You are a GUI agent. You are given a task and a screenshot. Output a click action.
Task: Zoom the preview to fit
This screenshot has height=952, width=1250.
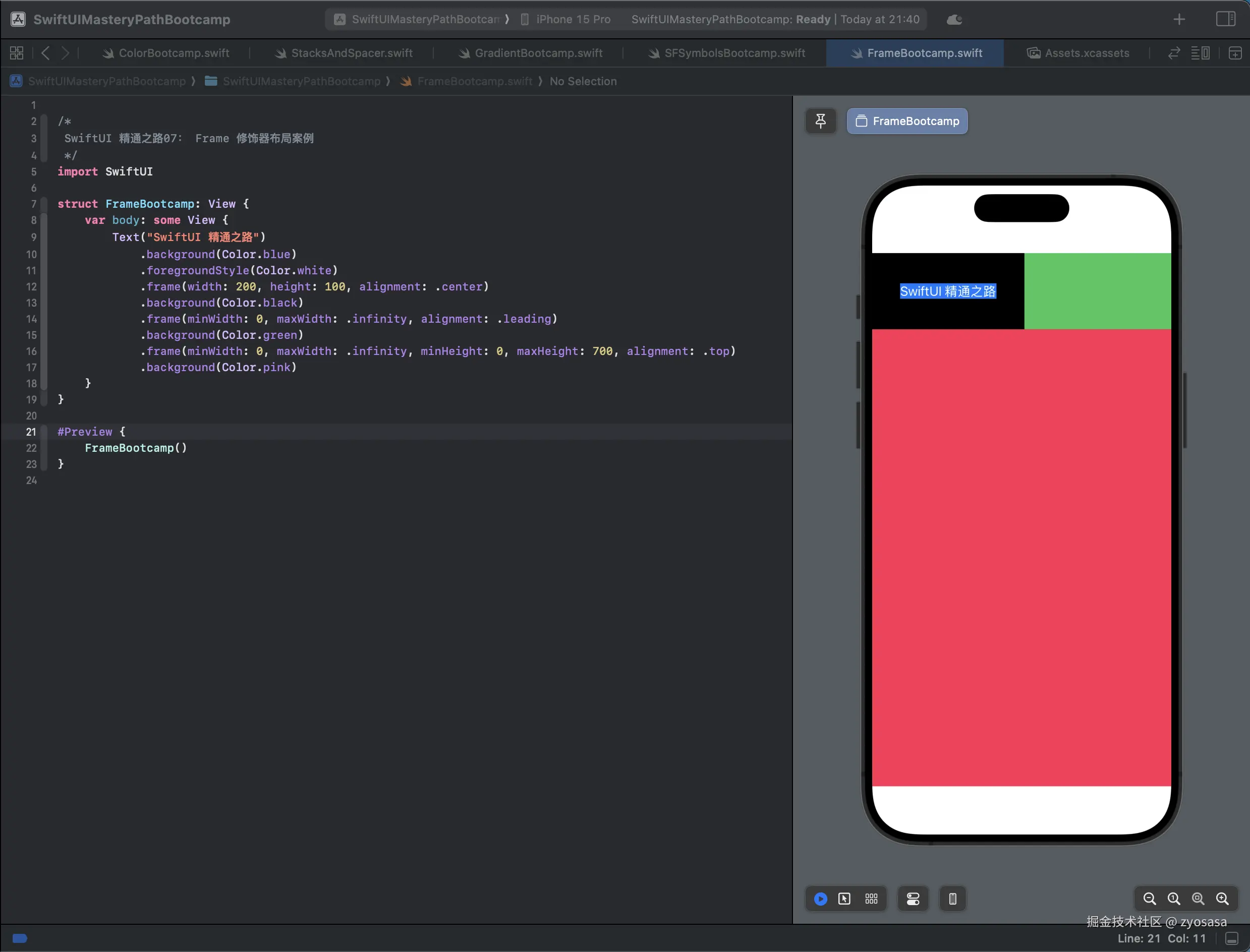(1198, 899)
